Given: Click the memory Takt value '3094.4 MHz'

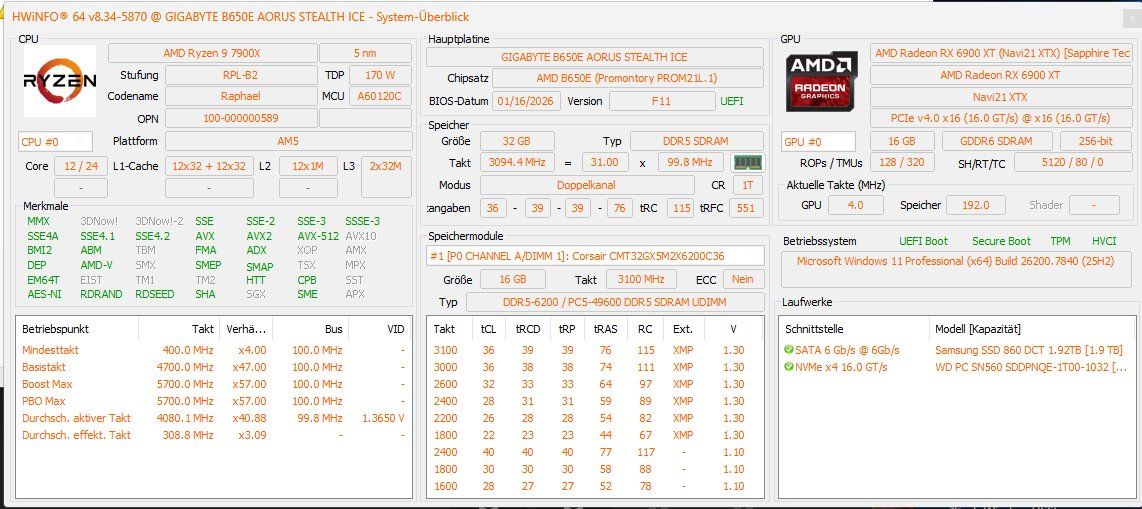Looking at the screenshot, I should 519,163.
